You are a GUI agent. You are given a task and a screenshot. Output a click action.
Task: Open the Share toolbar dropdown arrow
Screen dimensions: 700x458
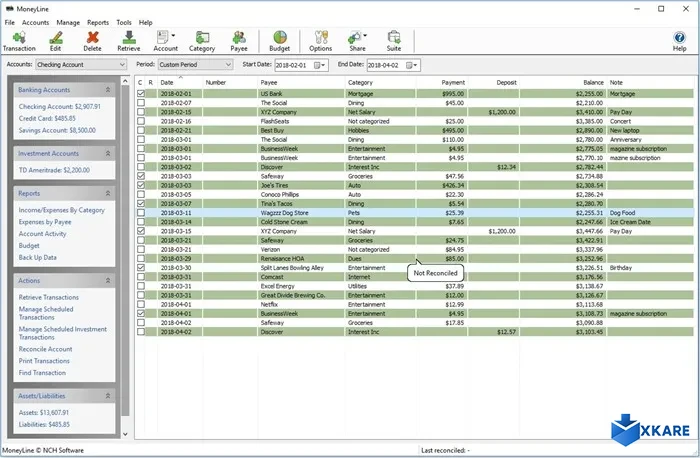click(x=365, y=35)
